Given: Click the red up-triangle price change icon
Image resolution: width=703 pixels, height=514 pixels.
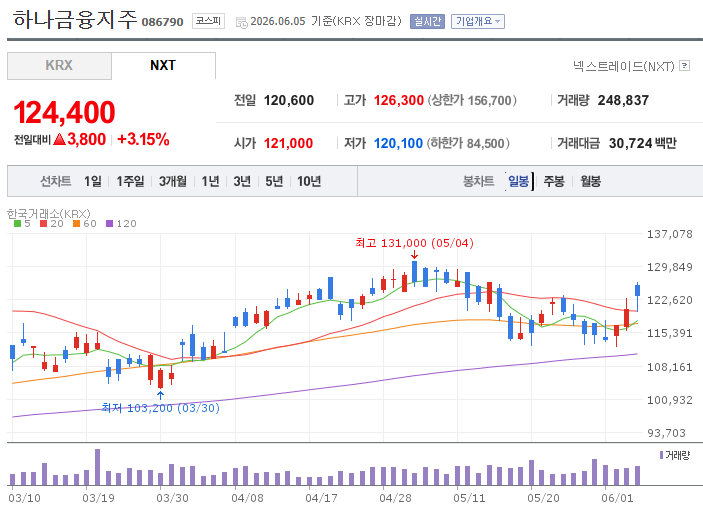Looking at the screenshot, I should tap(59, 139).
